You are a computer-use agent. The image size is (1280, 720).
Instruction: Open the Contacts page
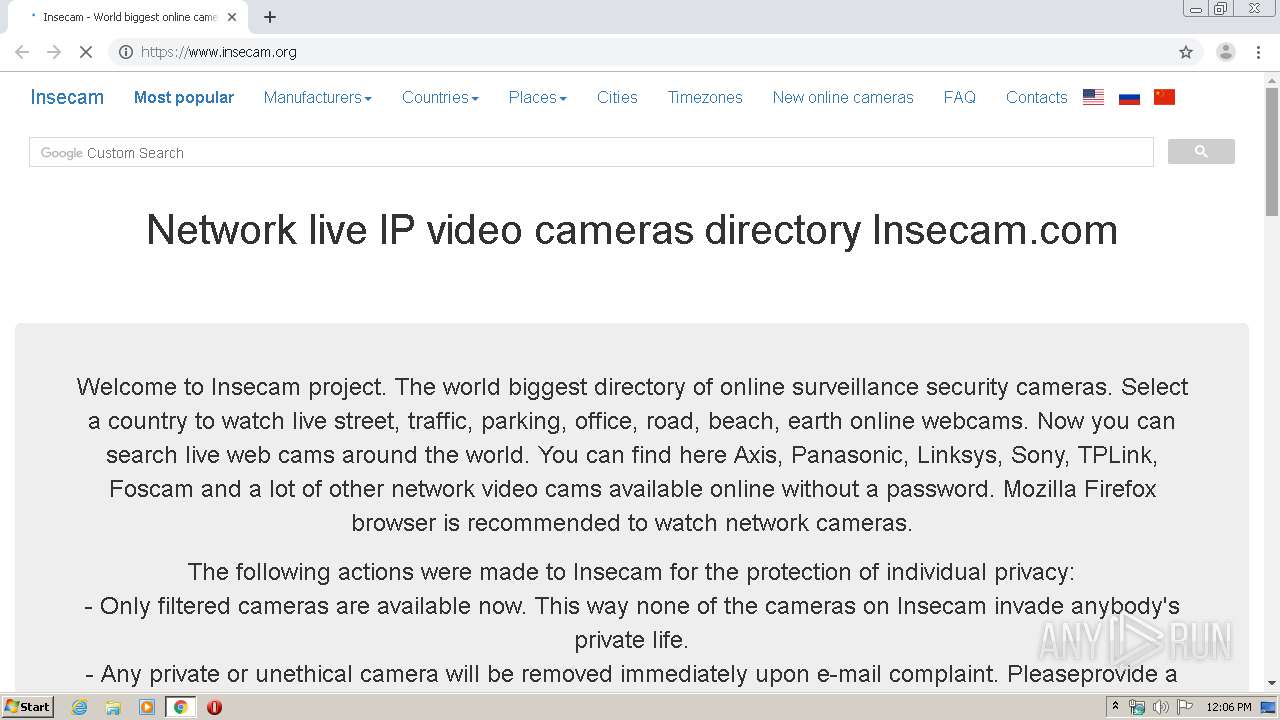(1037, 97)
